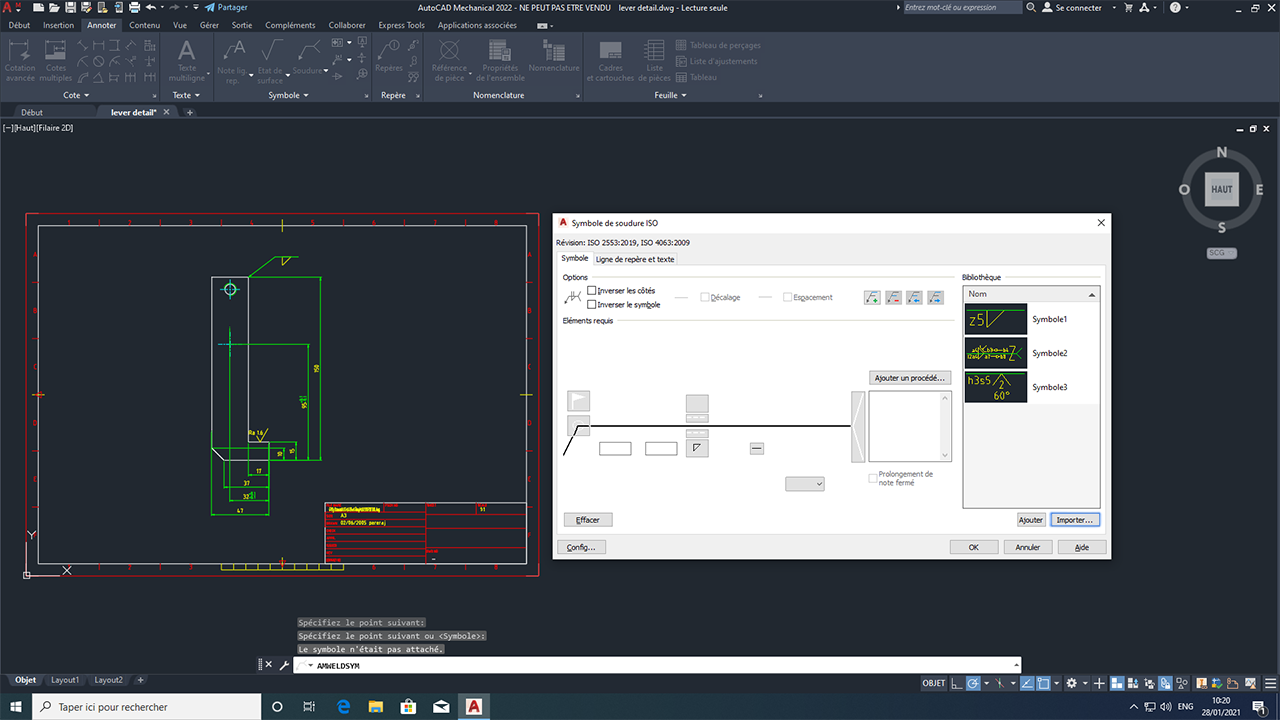Select the Cotation avancée tool
The height and width of the screenshot is (720, 1280).
pyautogui.click(x=20, y=60)
